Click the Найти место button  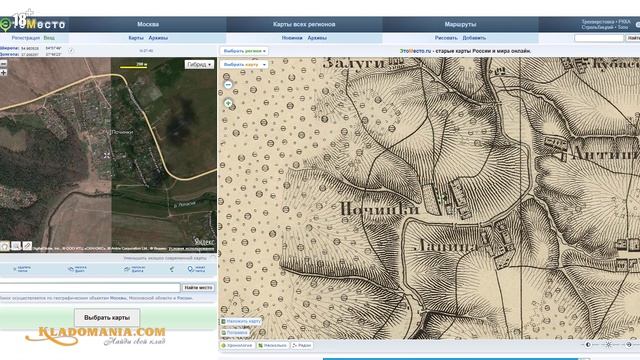click(x=198, y=288)
